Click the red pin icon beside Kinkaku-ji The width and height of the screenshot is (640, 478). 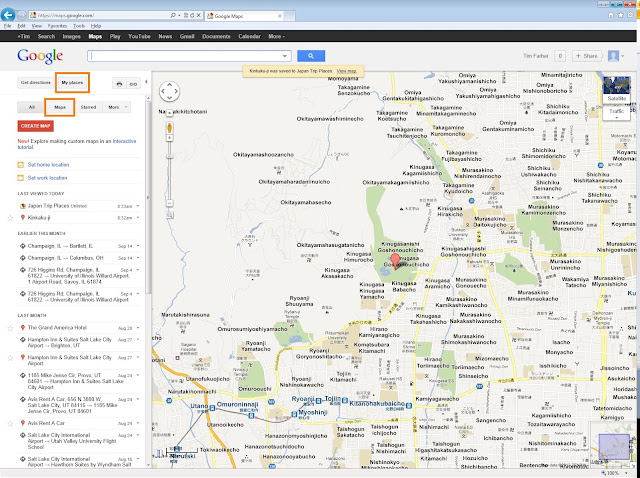tap(23, 218)
